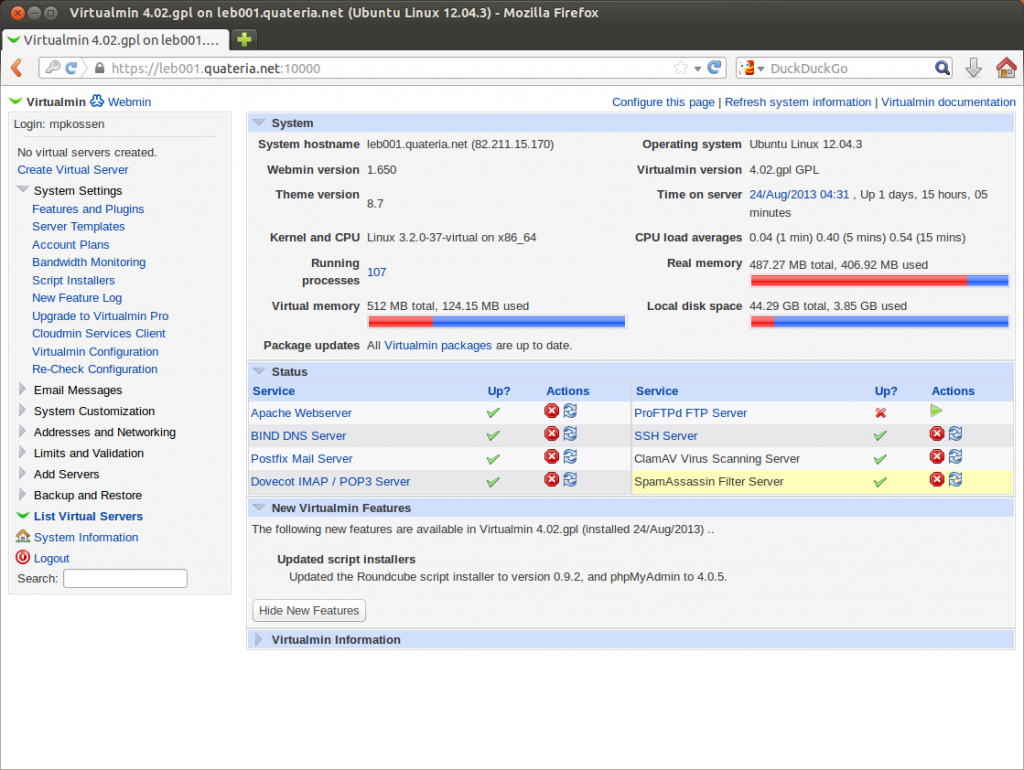Stop the SpamAssassin Filter Server

click(x=936, y=479)
